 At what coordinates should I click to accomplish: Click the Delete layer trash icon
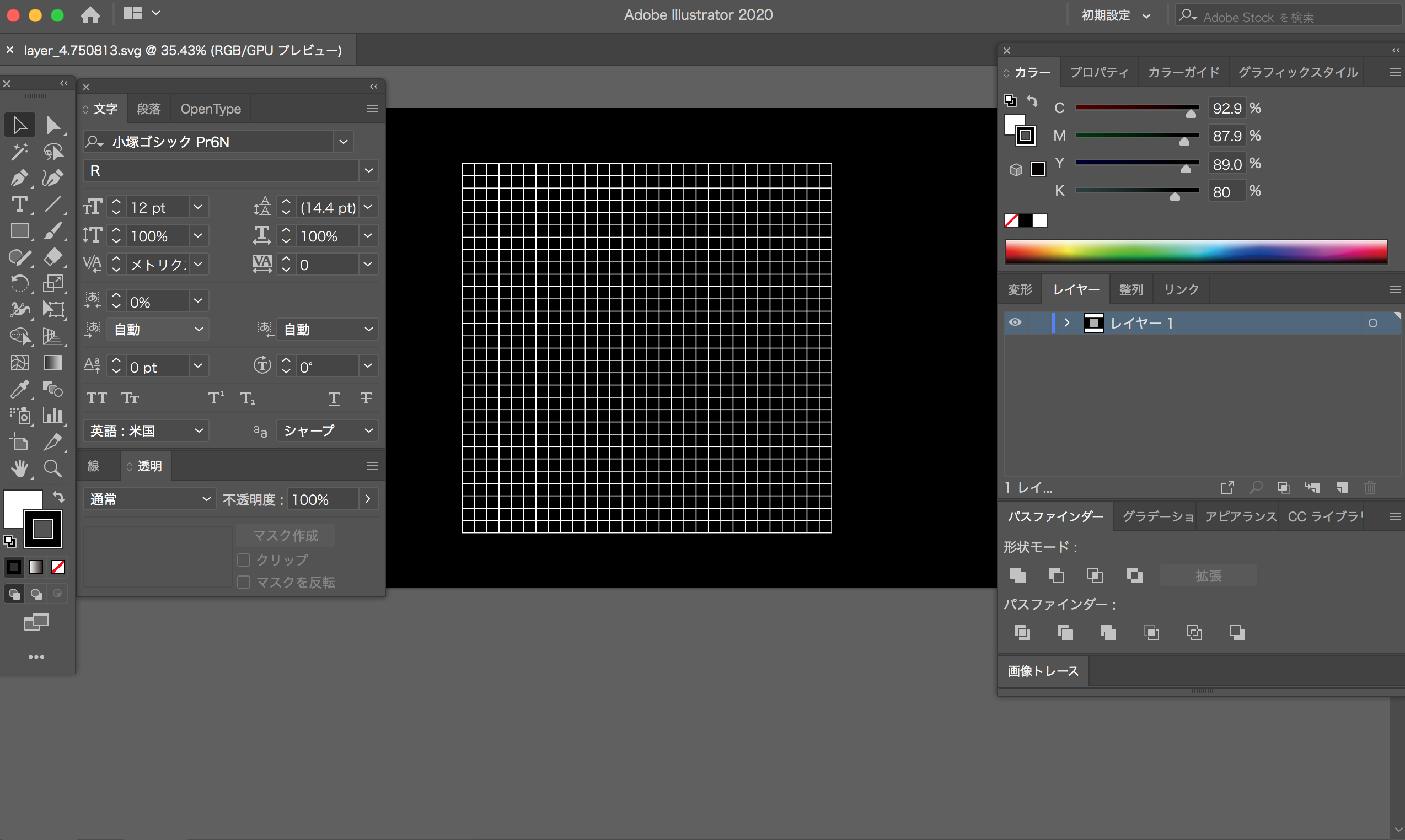(x=1369, y=487)
